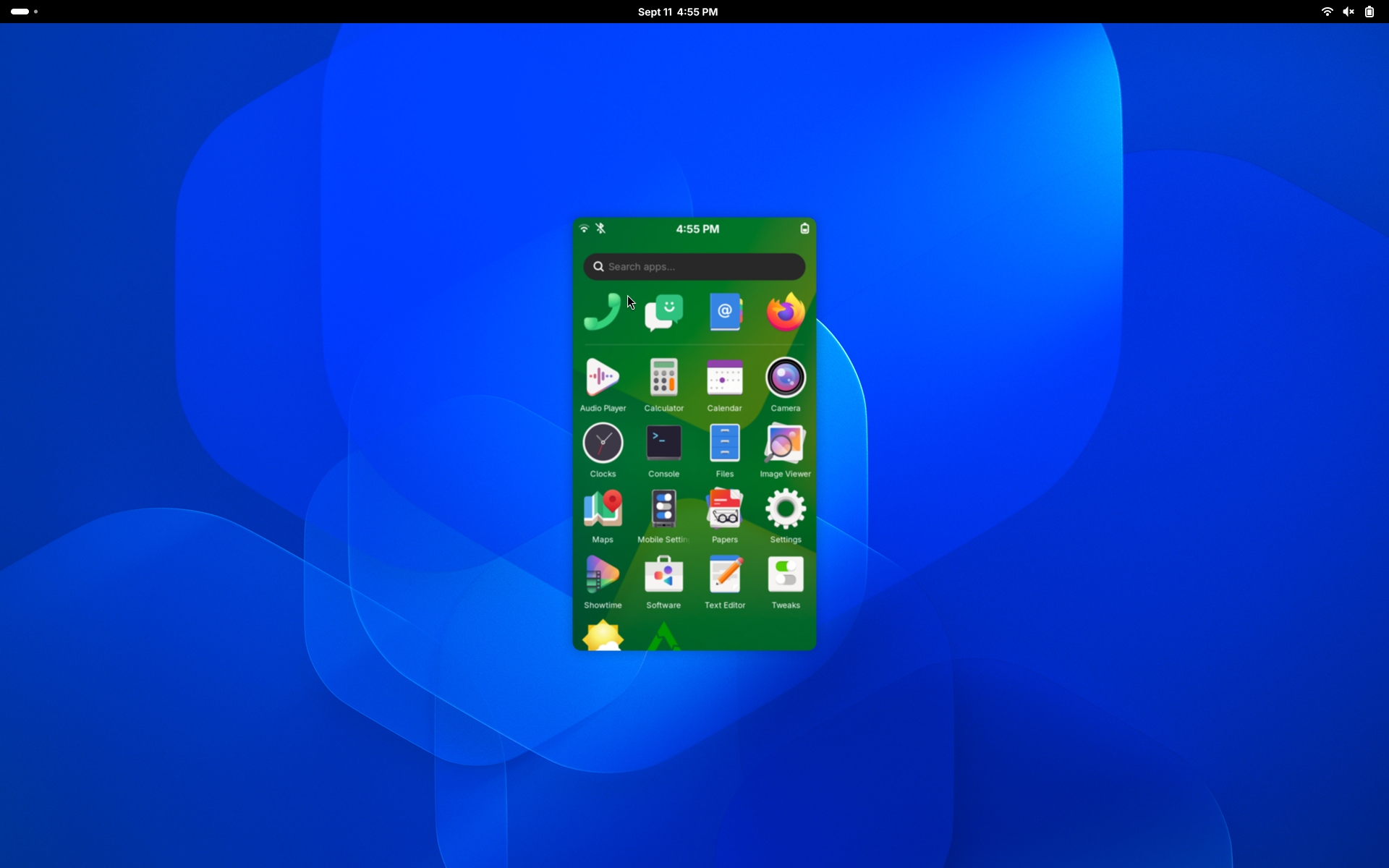Viewport: 1389px width, 868px height.
Task: Start the Camera app
Action: coord(786,378)
